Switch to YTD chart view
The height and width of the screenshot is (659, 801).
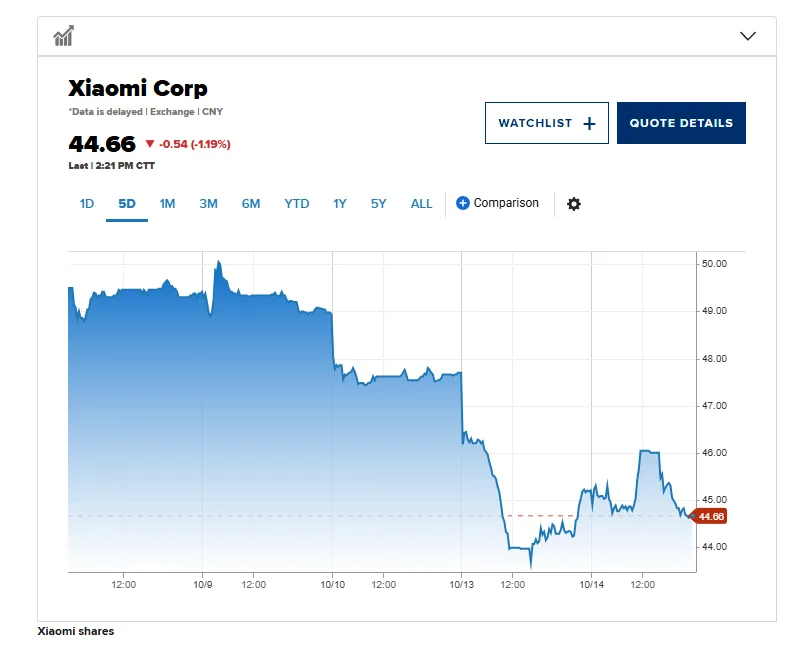296,204
